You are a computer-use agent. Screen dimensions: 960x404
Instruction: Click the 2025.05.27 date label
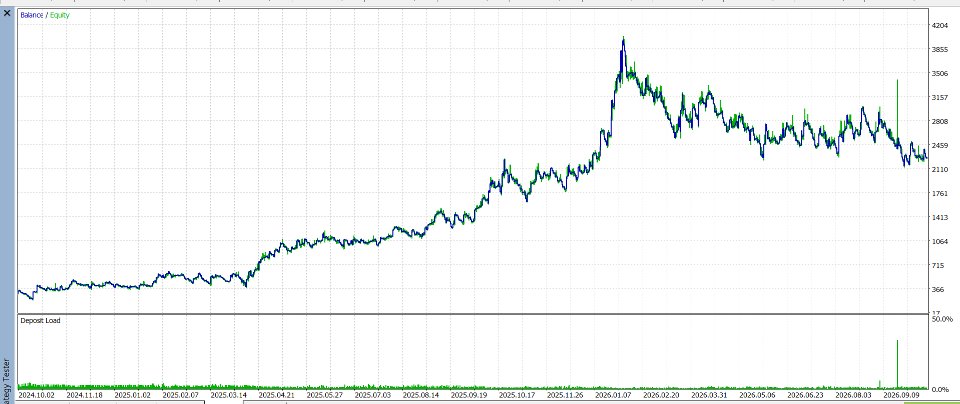[x=324, y=395]
